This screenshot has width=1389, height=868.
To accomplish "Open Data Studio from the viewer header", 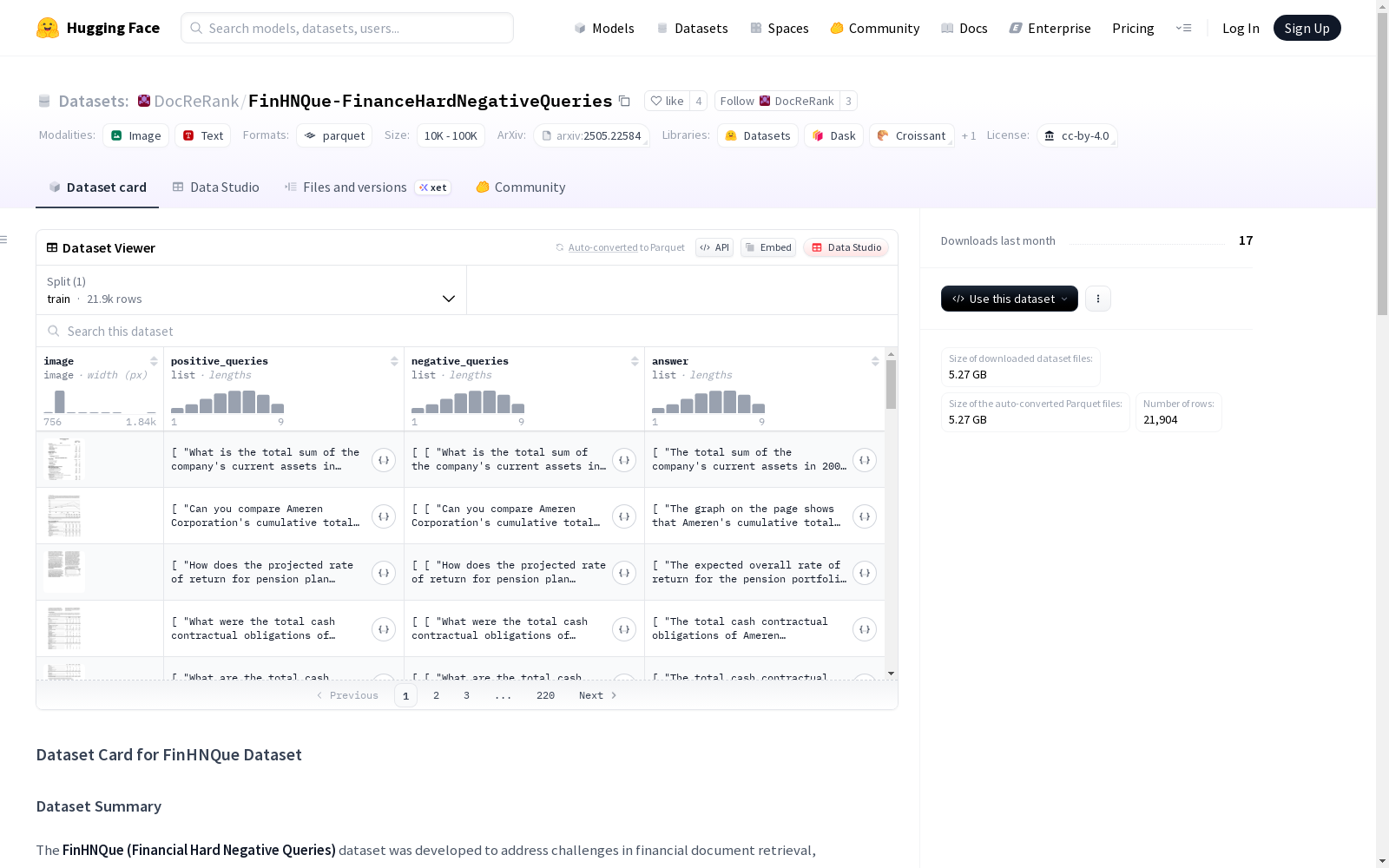I will [846, 247].
